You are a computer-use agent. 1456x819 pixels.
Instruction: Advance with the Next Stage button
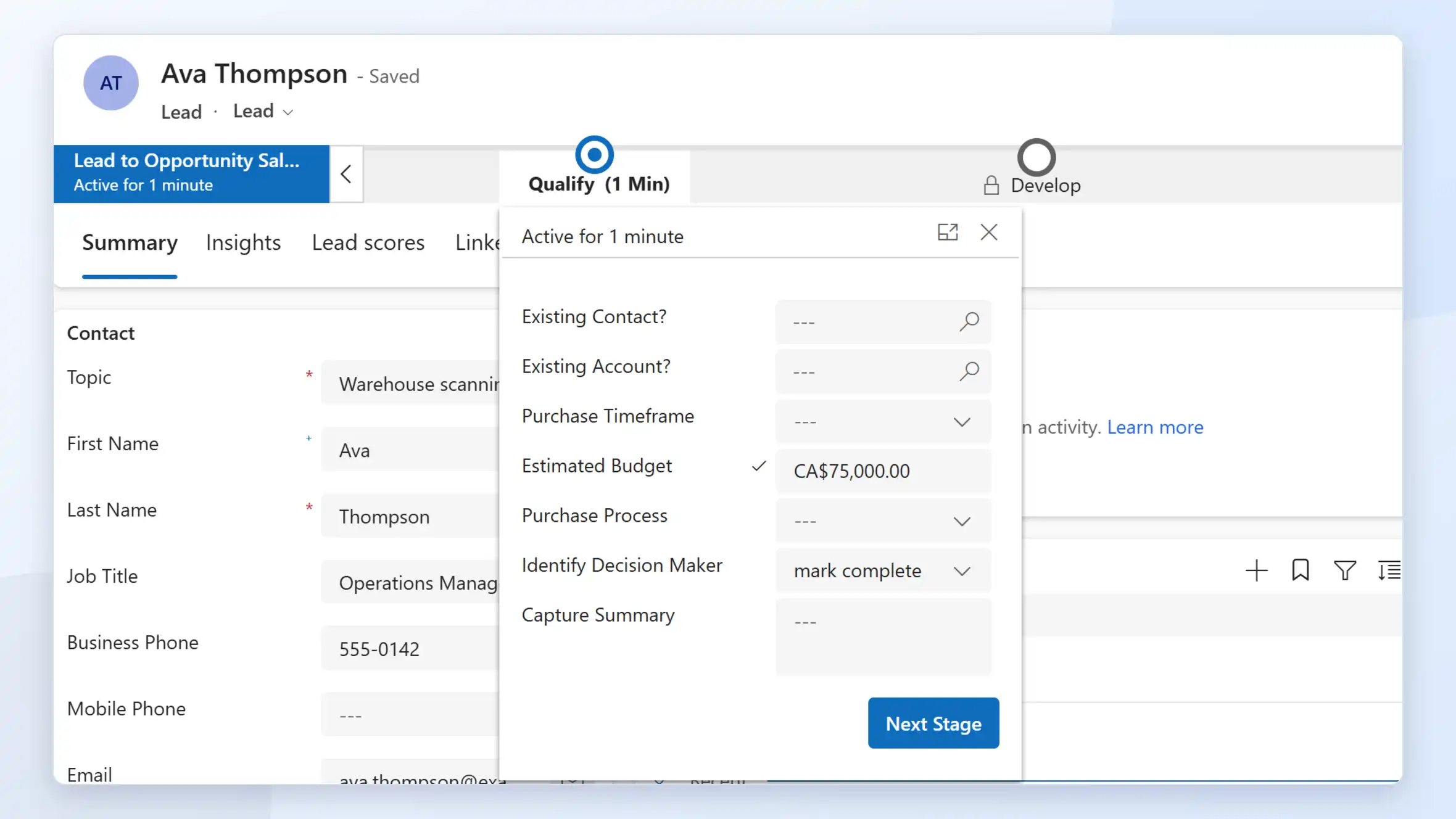click(x=933, y=723)
